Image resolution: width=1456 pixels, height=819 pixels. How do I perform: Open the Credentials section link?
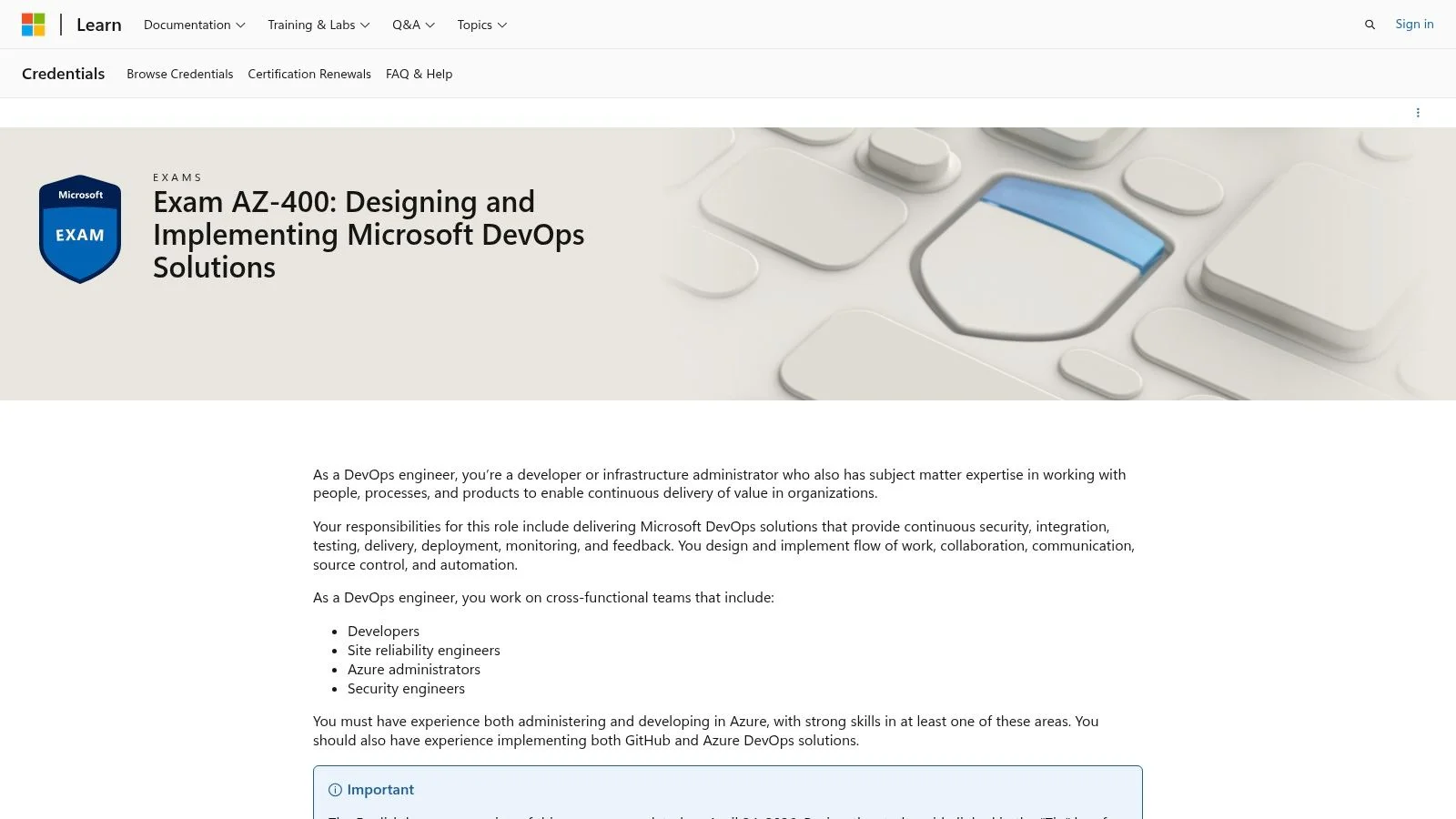(64, 74)
